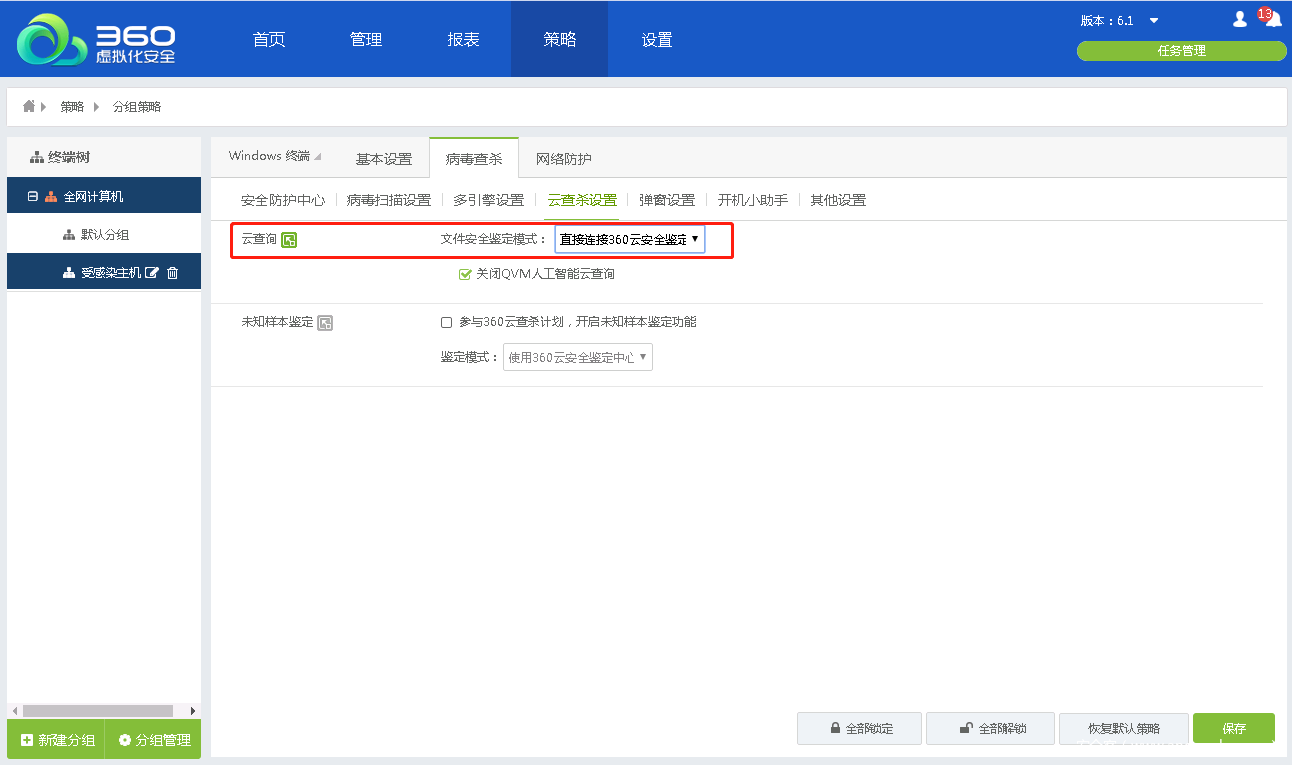Click the green lock icon next to 云查询

tap(289, 240)
